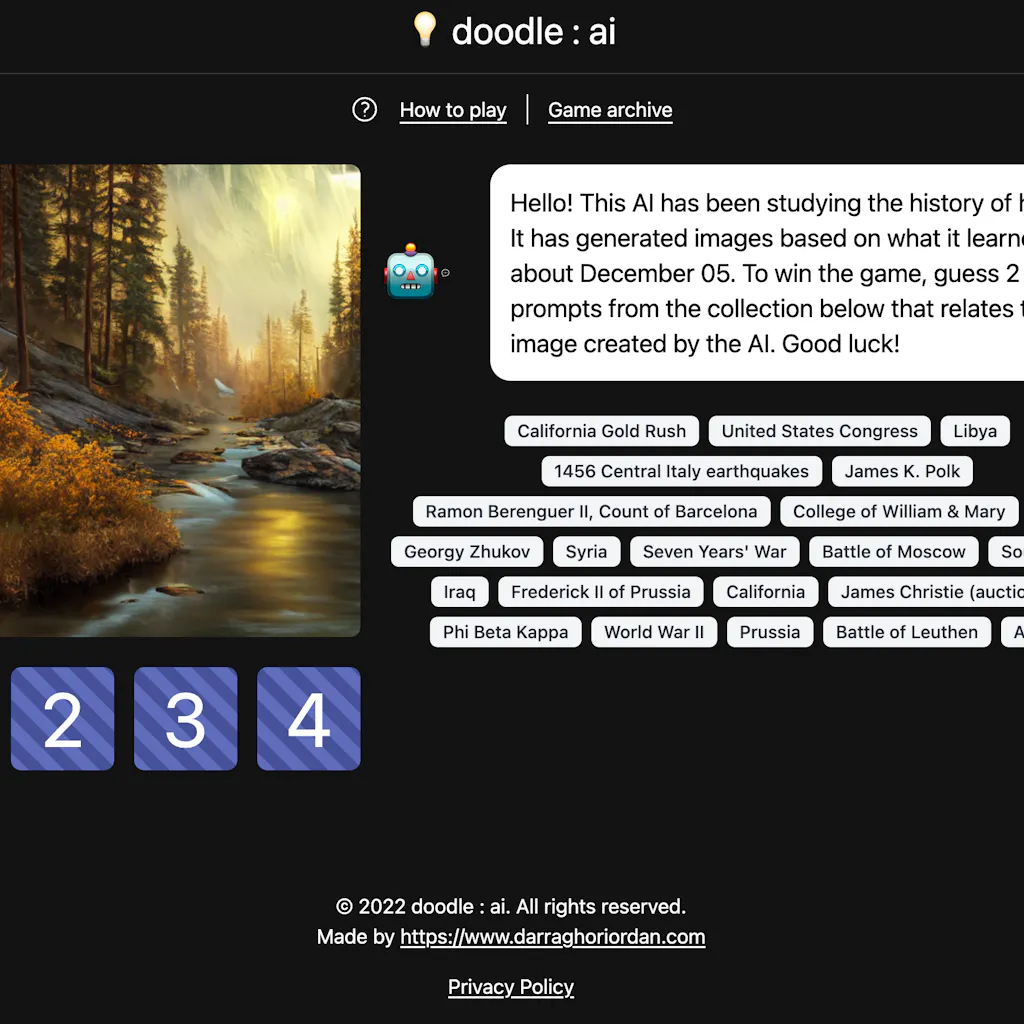The image size is (1024, 1024).
Task: Click the lightbulb icon in the header
Action: pyautogui.click(x=424, y=31)
